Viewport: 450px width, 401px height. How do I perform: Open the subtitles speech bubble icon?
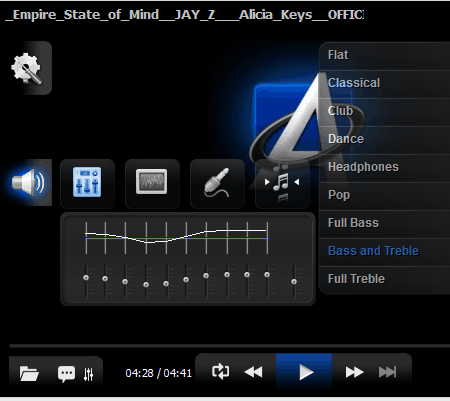(x=66, y=373)
